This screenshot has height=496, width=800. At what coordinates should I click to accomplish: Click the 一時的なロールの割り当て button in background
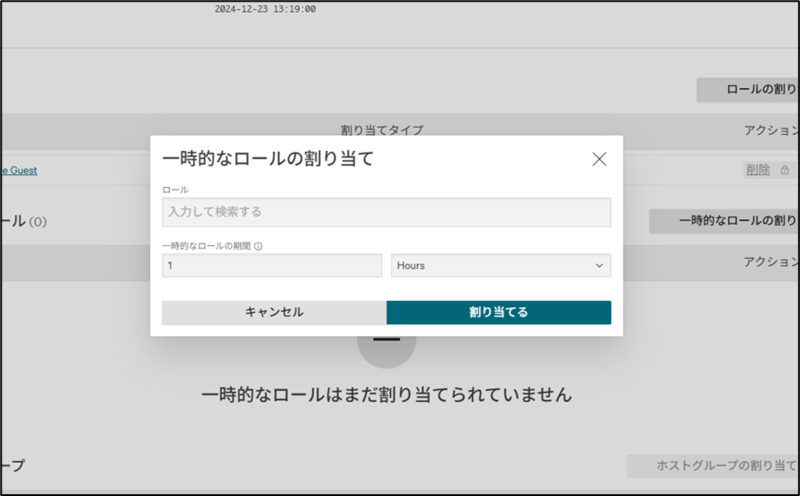click(x=724, y=220)
